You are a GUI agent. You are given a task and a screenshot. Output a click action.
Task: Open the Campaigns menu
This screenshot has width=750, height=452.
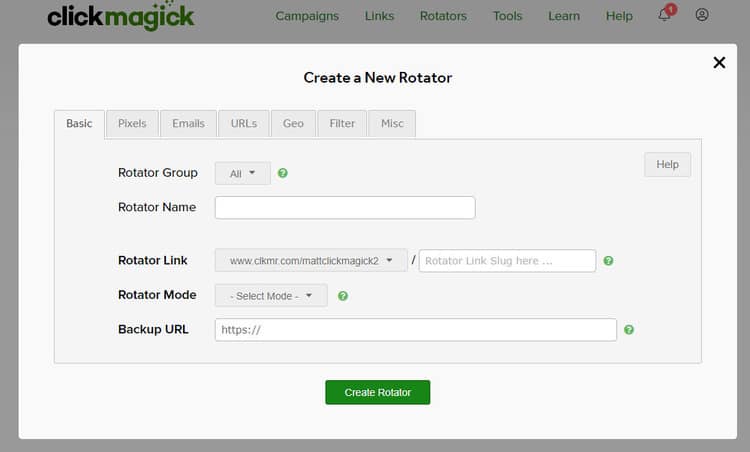307,16
